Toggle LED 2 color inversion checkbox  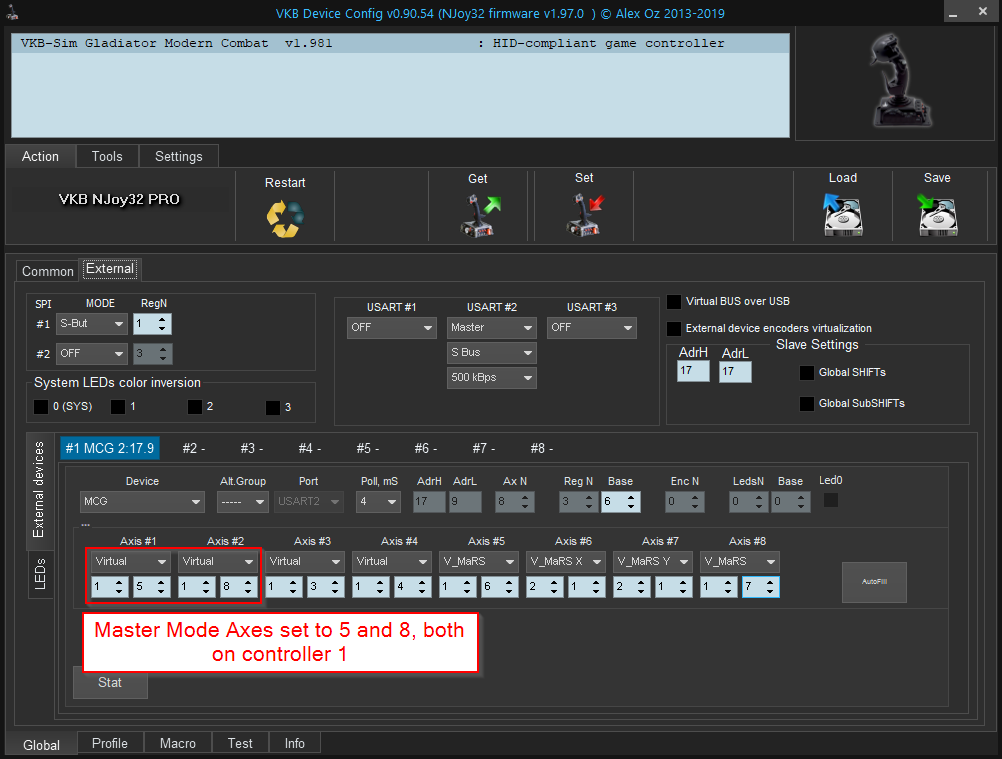click(x=195, y=407)
